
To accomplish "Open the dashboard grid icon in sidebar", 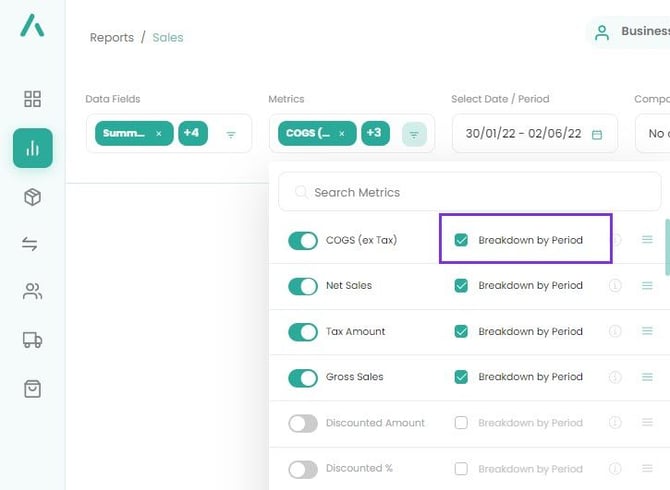I will click(x=32, y=99).
